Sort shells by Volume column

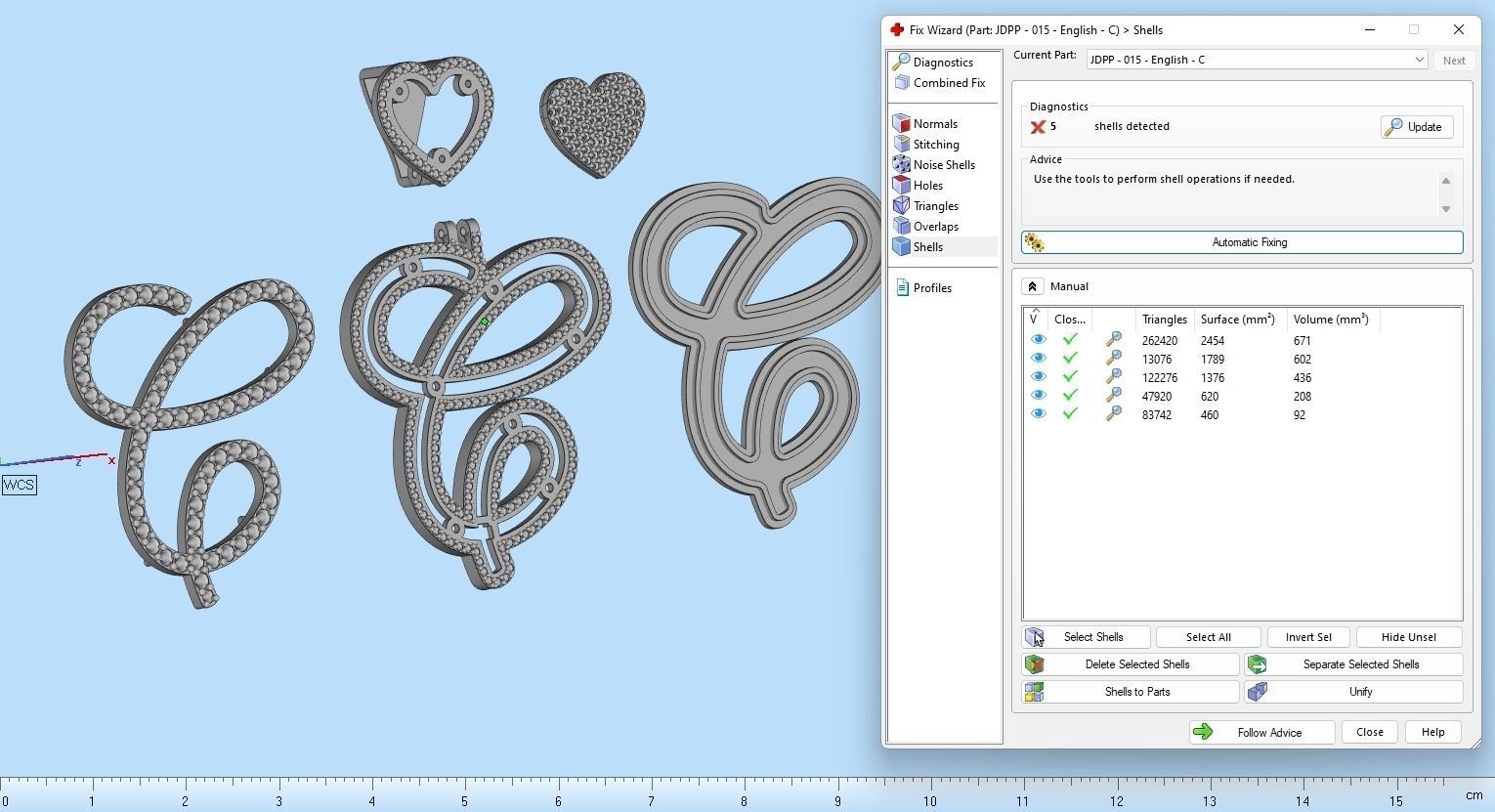pyautogui.click(x=1331, y=320)
